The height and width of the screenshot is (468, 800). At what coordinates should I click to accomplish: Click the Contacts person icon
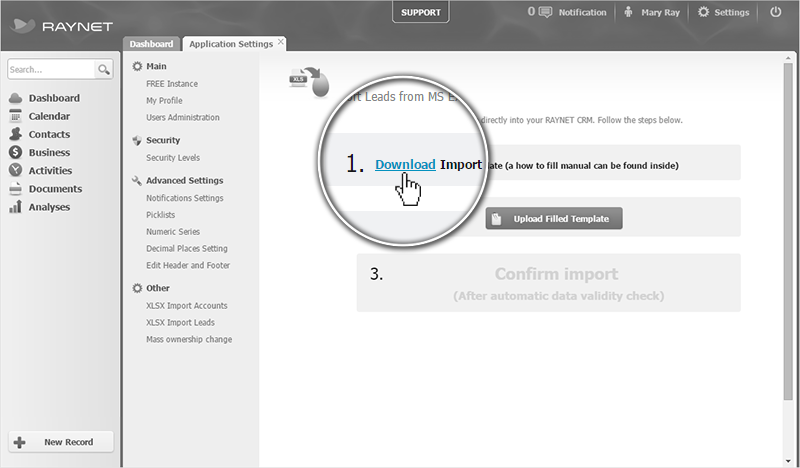click(15, 134)
